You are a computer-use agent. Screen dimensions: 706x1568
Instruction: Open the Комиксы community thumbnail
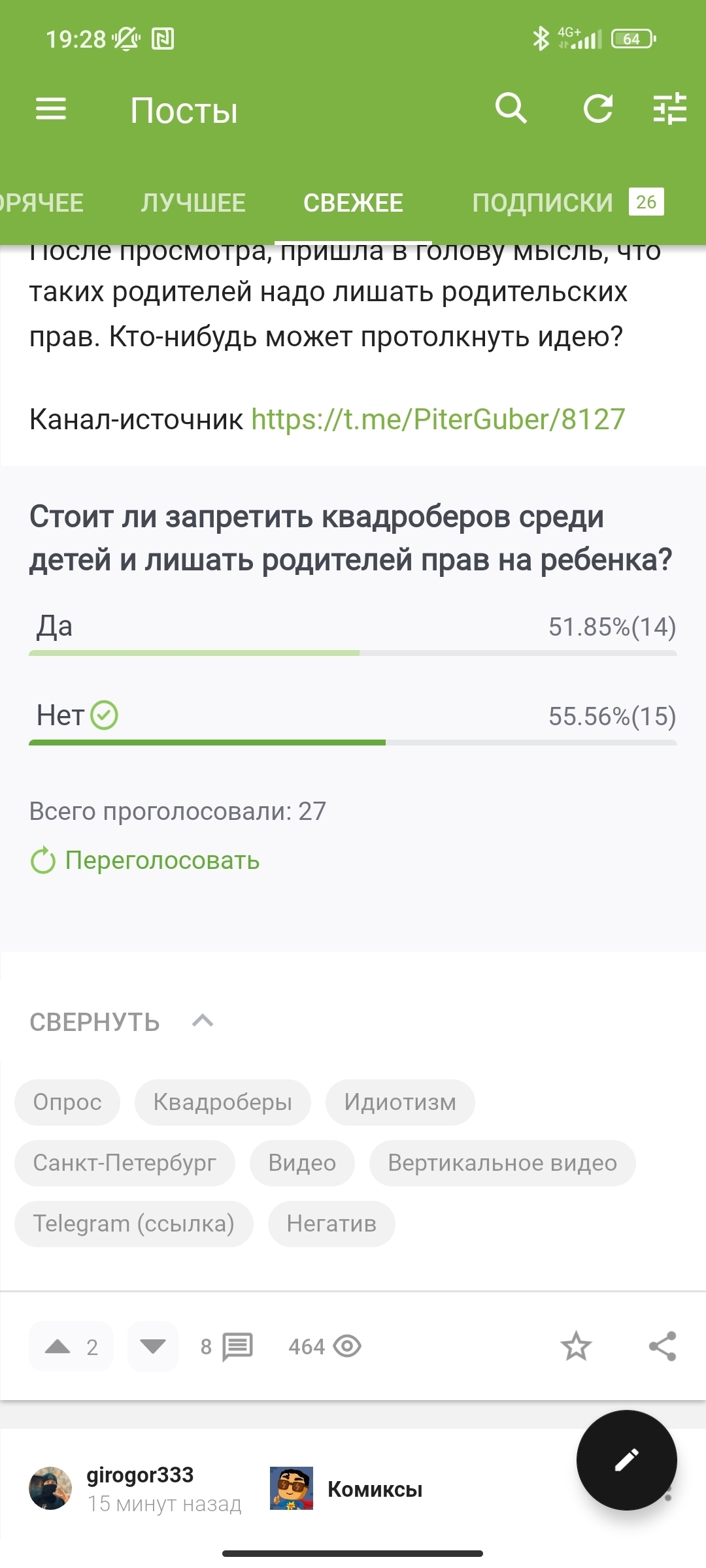(292, 1489)
